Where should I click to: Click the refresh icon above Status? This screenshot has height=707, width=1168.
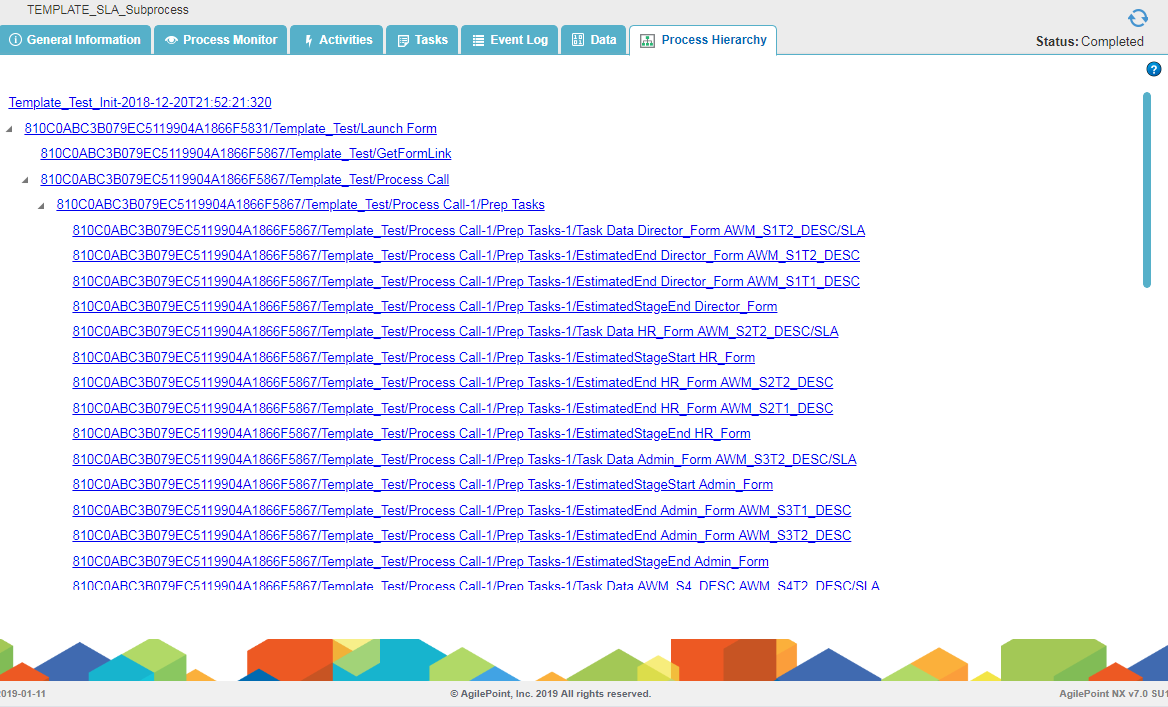1137,18
